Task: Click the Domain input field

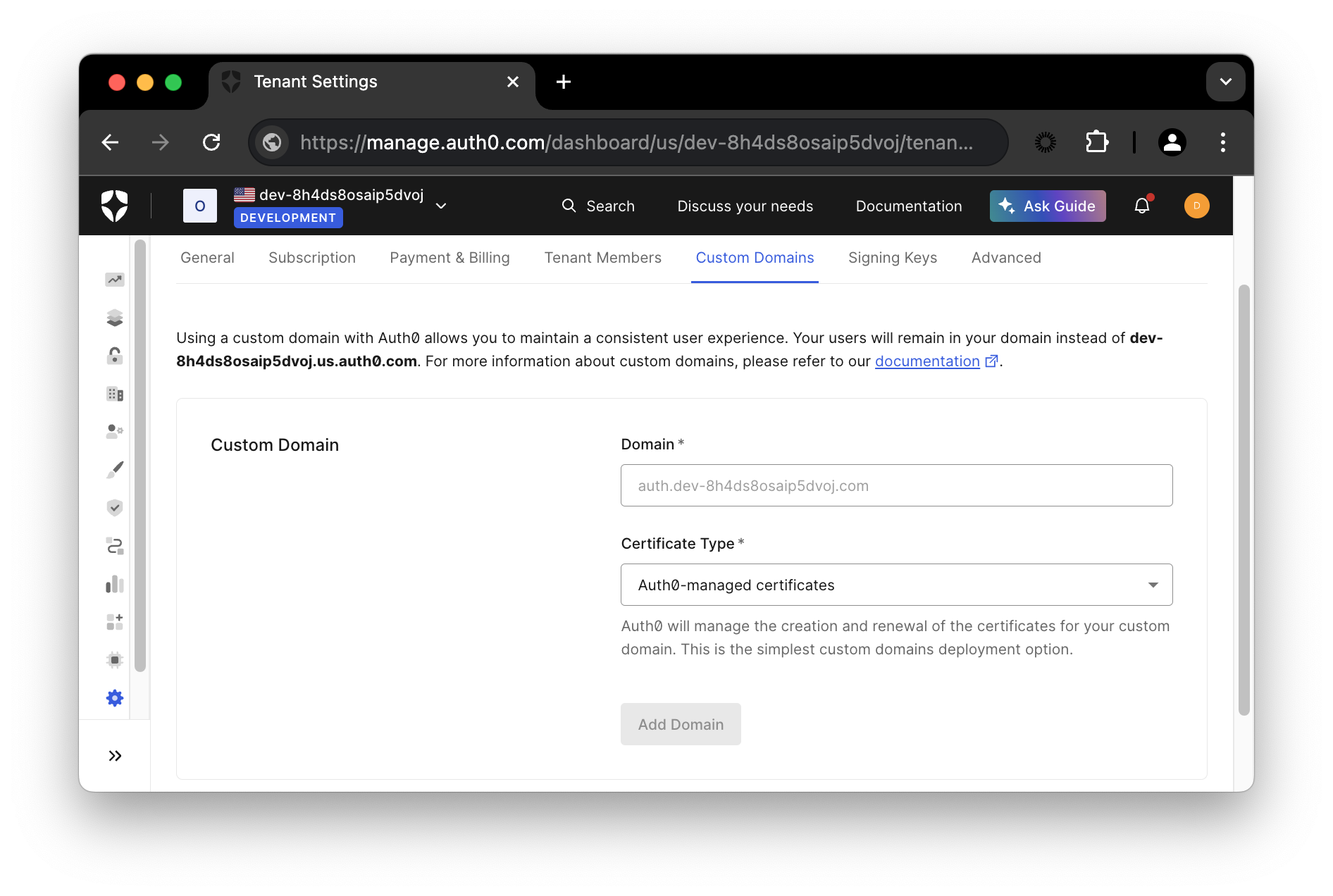Action: [x=897, y=485]
